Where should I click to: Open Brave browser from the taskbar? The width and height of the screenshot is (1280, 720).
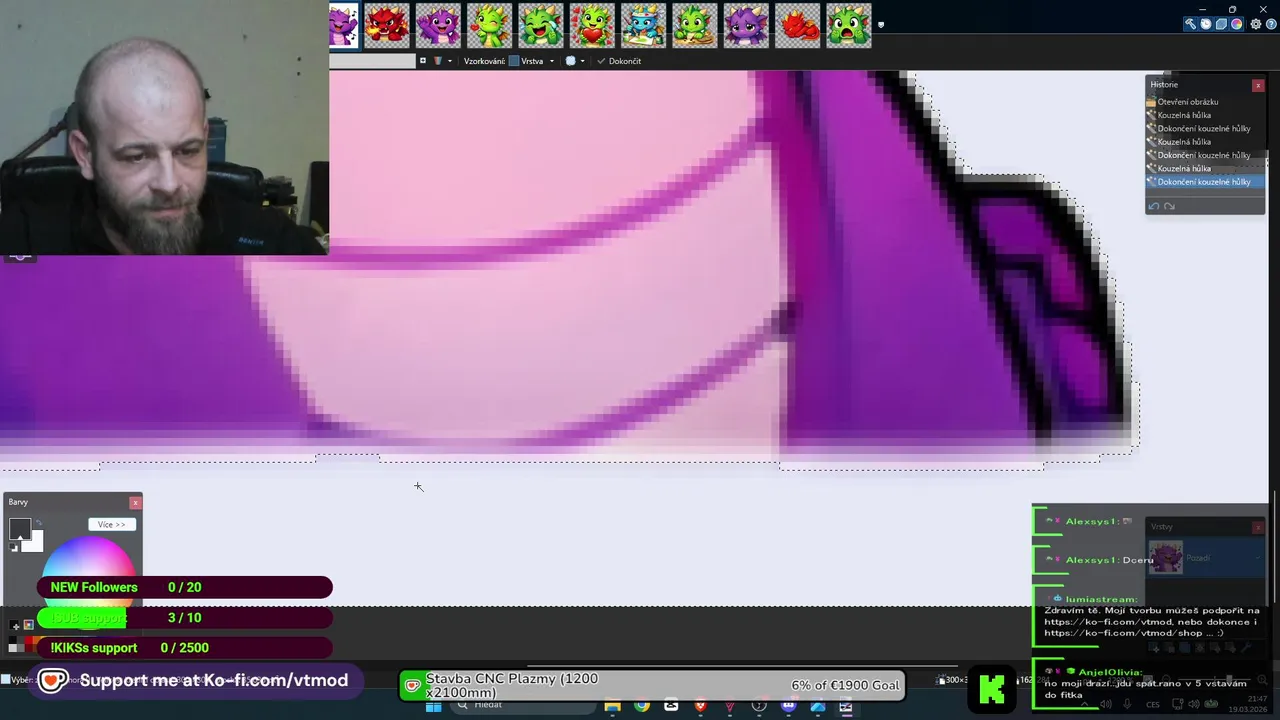700,707
